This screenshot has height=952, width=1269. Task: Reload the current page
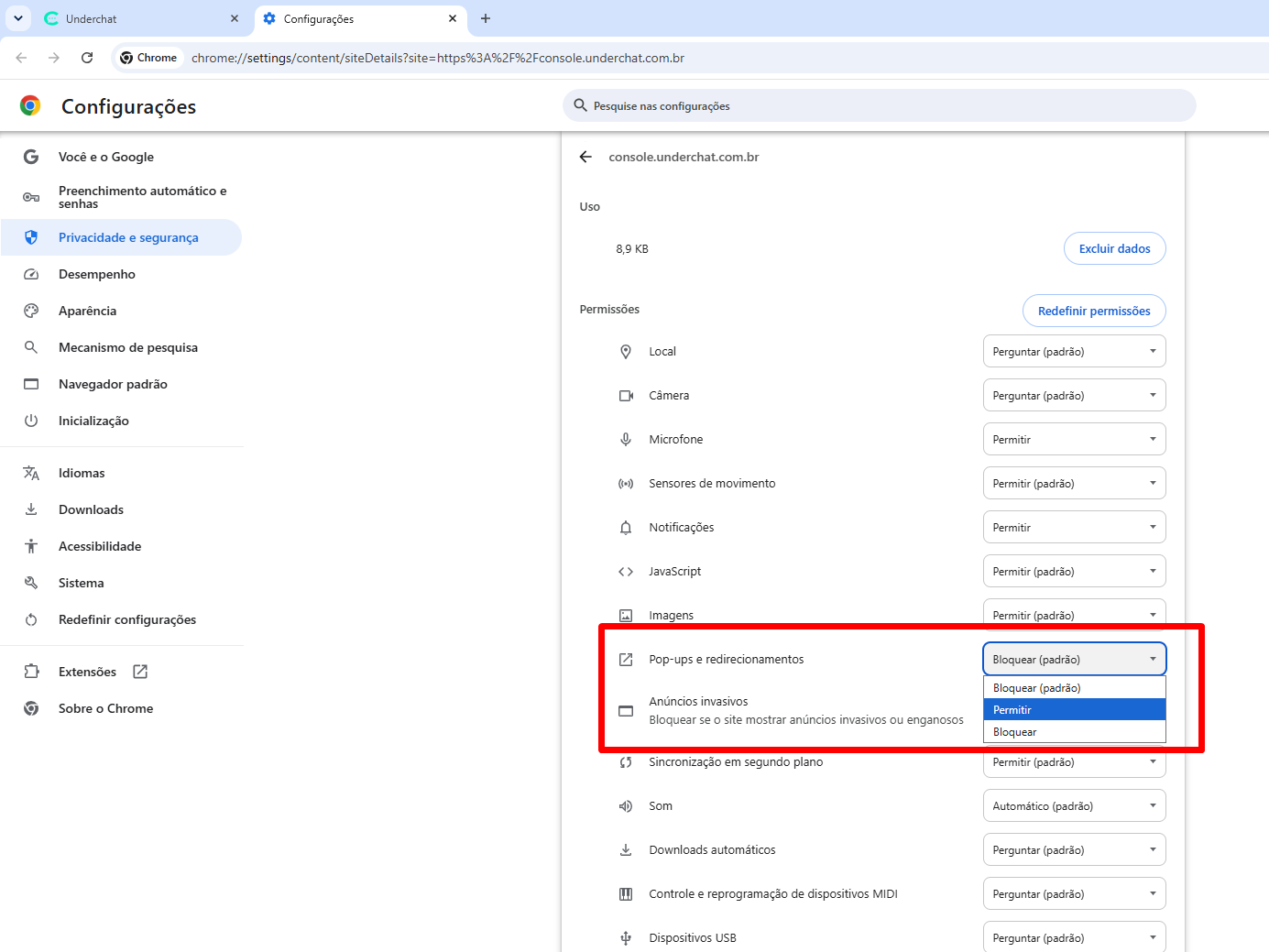click(87, 58)
